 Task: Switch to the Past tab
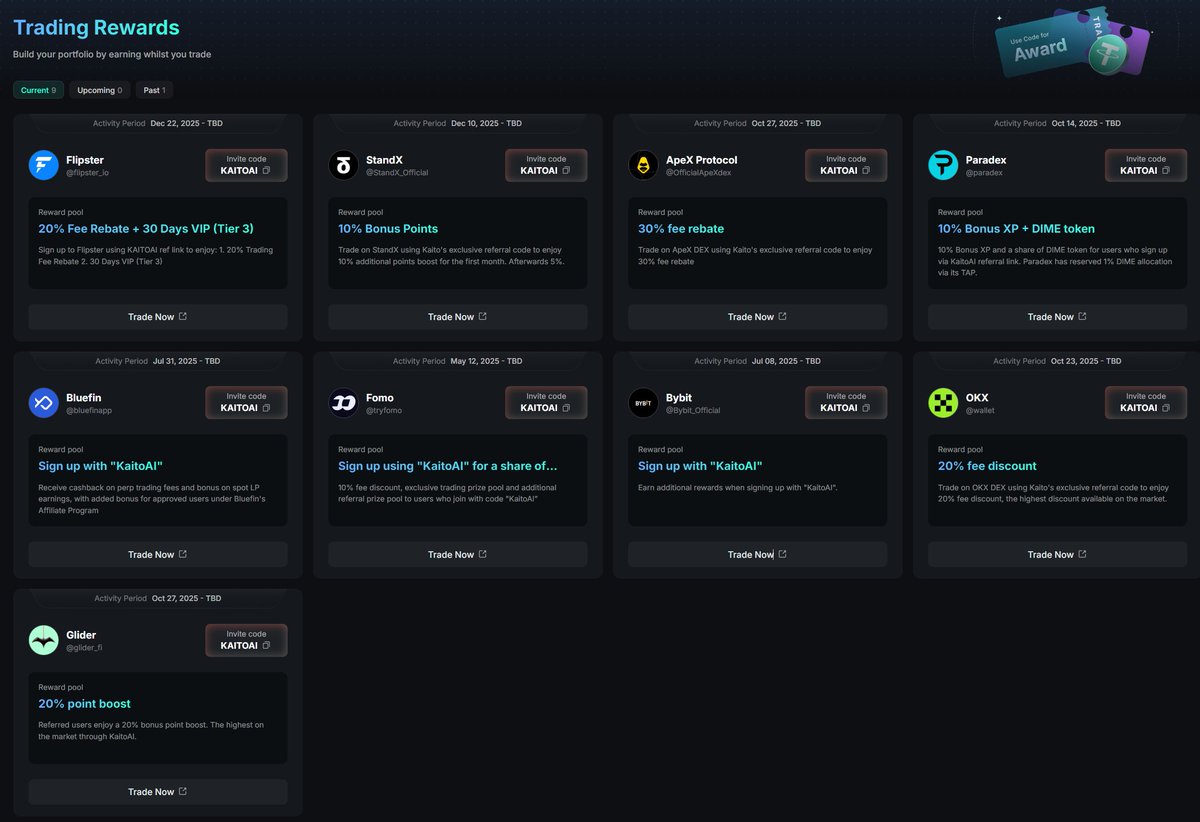tap(154, 90)
